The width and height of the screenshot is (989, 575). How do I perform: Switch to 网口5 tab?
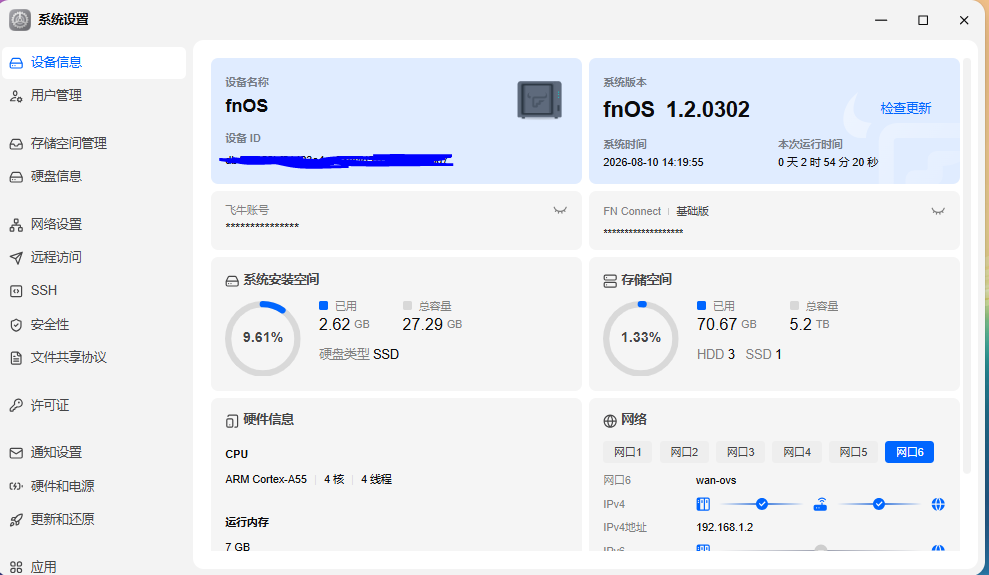point(853,452)
